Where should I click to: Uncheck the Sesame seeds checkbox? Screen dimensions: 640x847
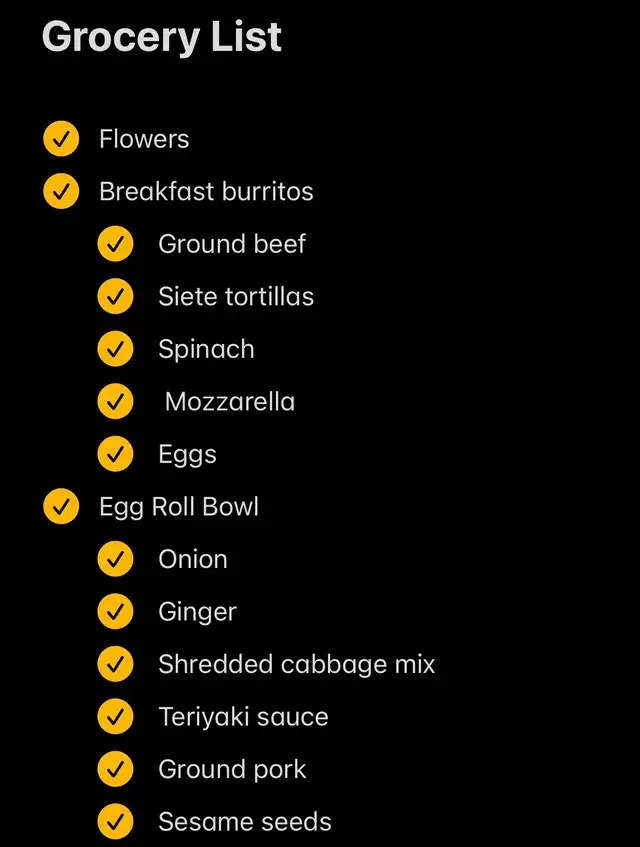click(x=116, y=821)
